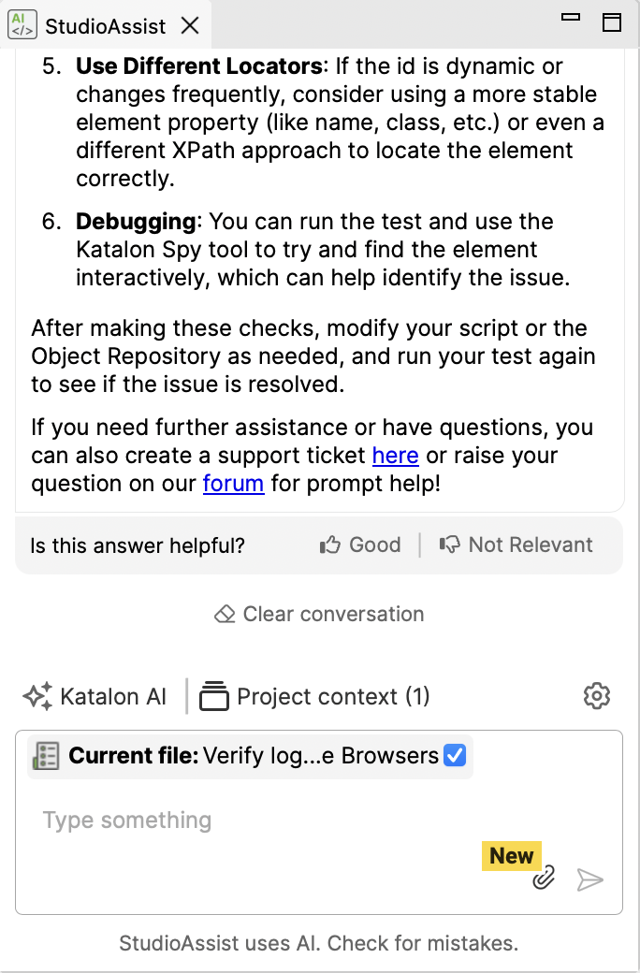Close the StudioAssist tab
640x973 pixels.
tap(189, 26)
